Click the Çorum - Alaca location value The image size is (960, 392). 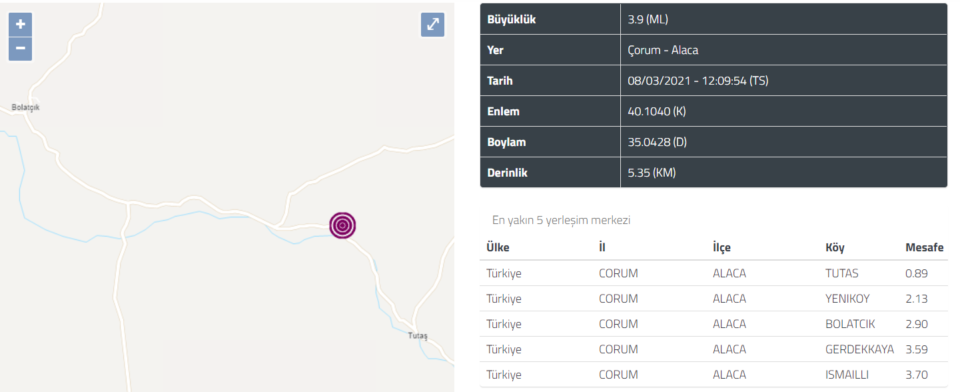(x=662, y=50)
